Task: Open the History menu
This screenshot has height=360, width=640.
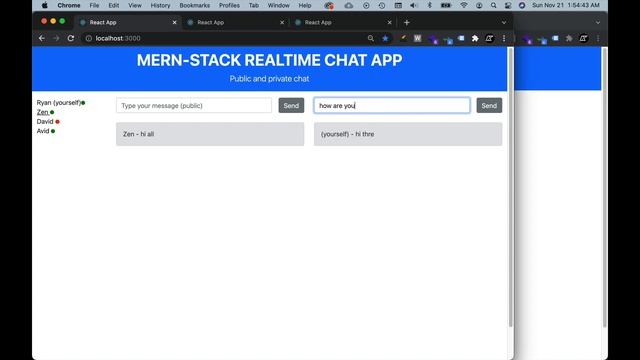Action: (160, 5)
